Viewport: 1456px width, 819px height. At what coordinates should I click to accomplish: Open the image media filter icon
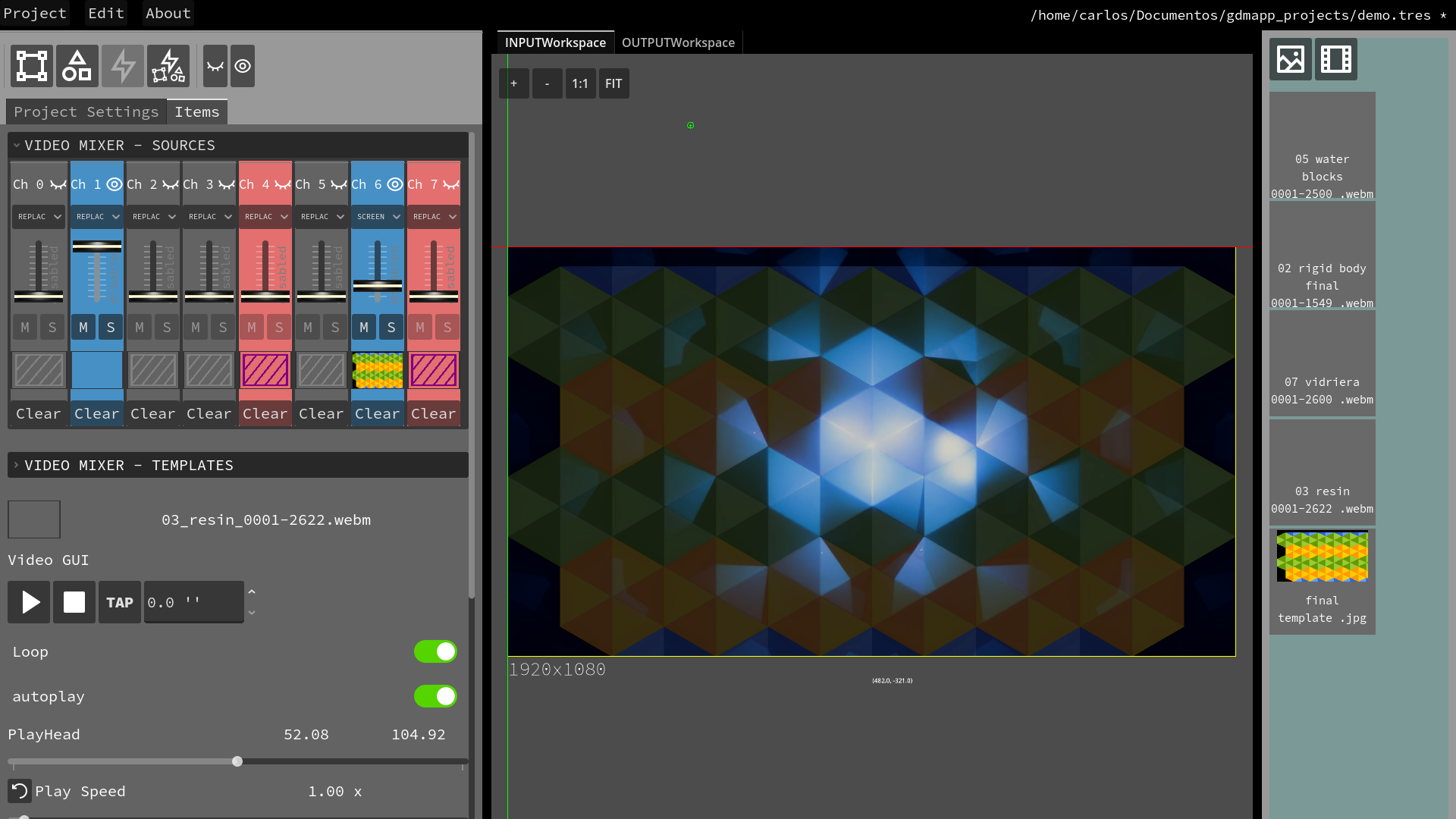[x=1290, y=59]
